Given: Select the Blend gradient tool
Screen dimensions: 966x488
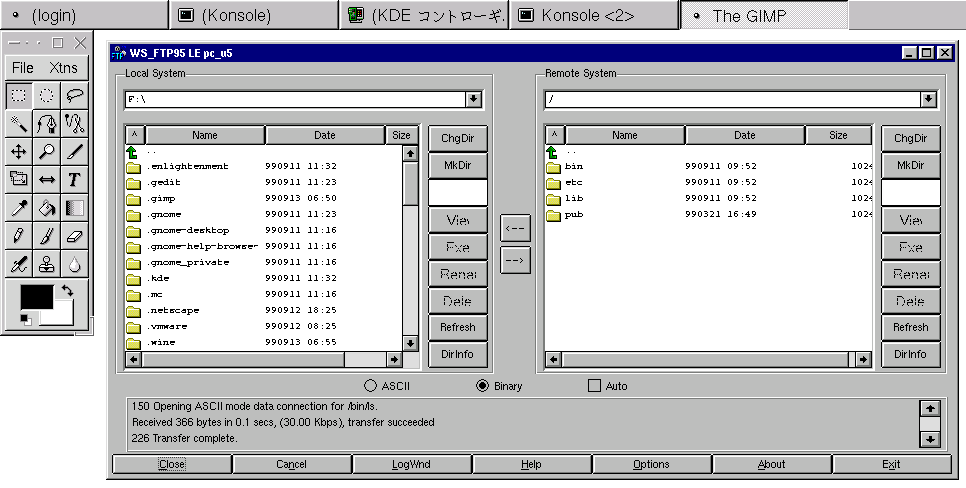Looking at the screenshot, I should pos(75,208).
